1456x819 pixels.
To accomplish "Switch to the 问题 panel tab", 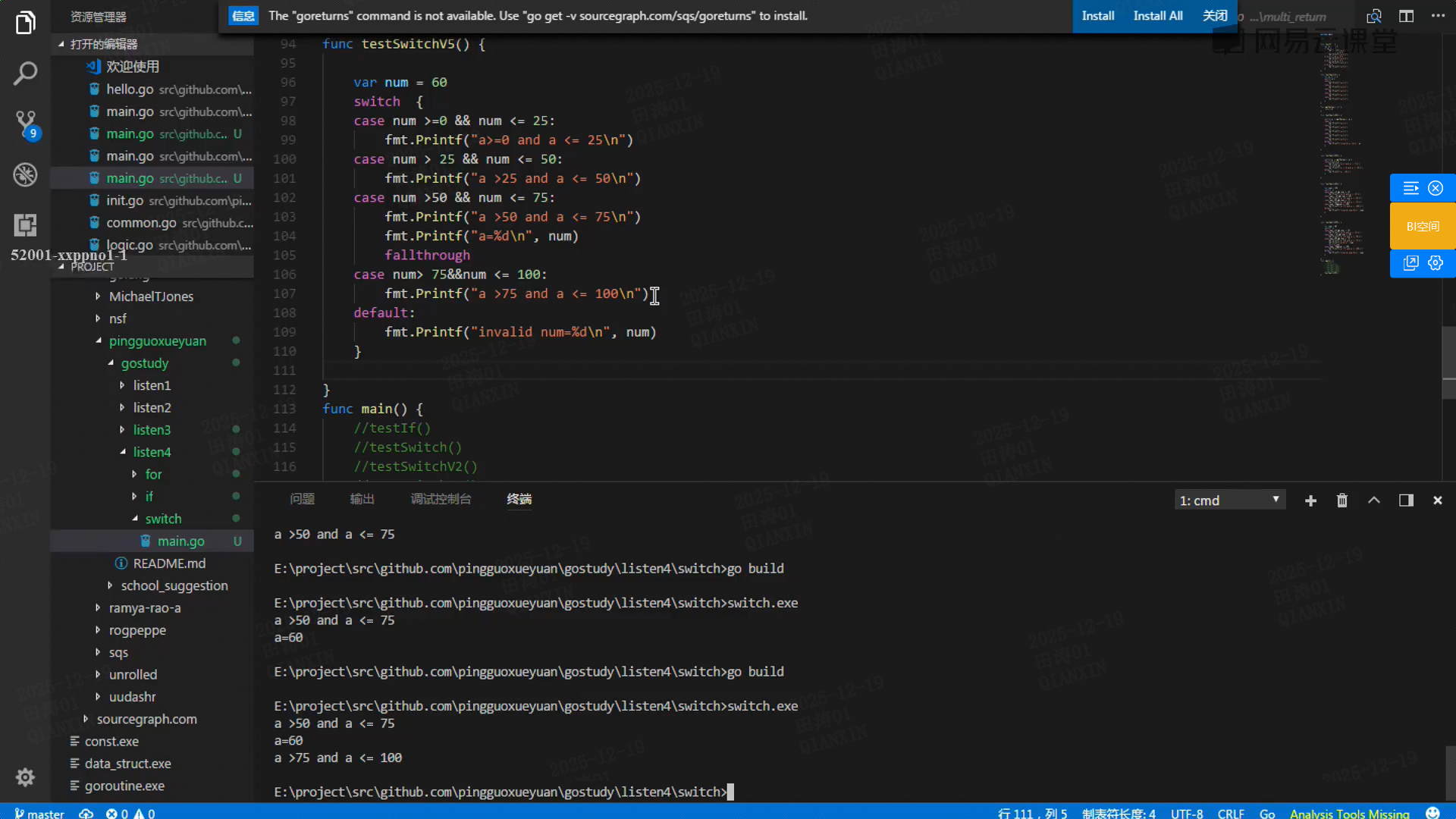I will pos(302,499).
